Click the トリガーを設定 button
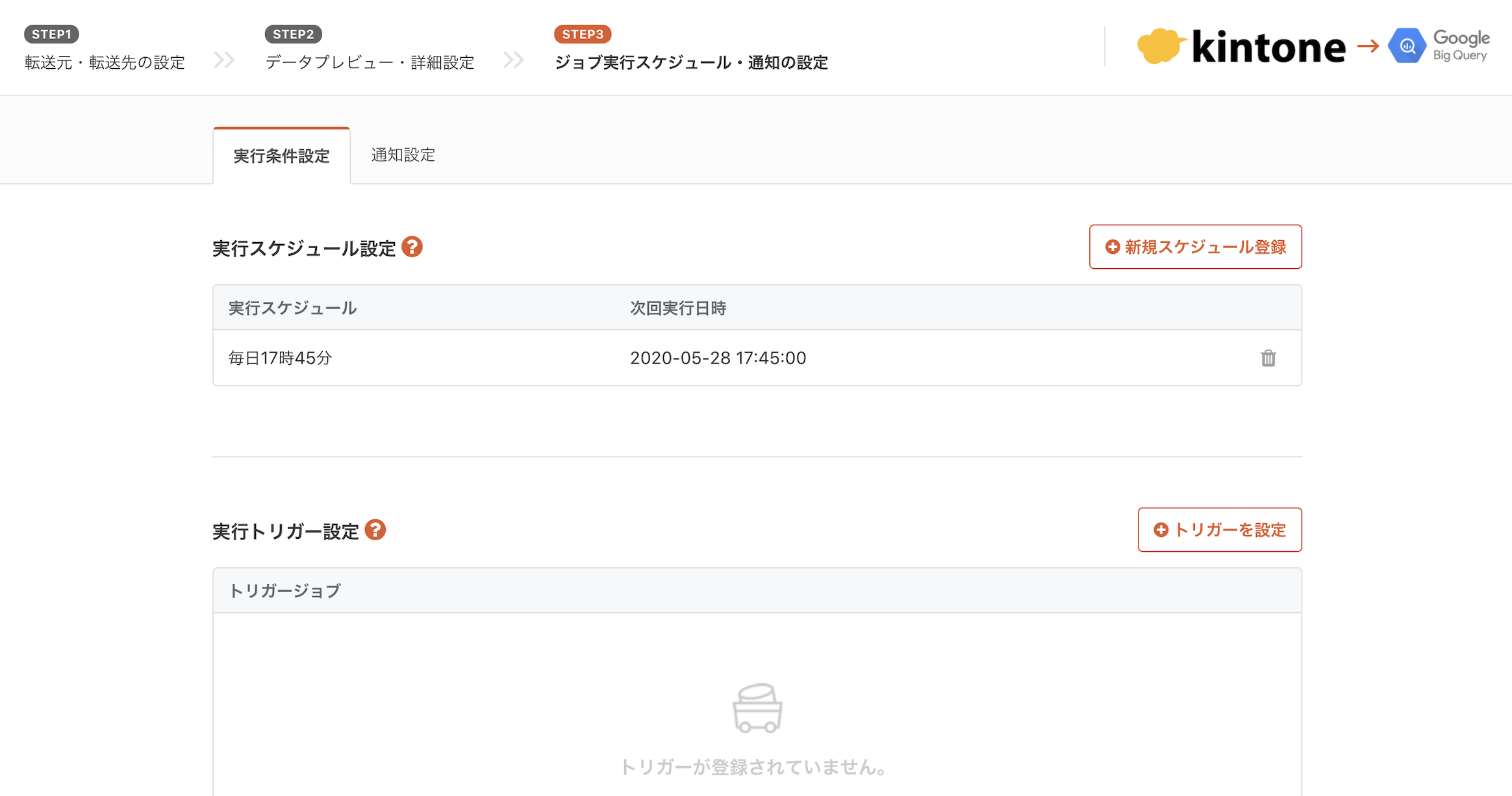1512x796 pixels. click(x=1219, y=530)
